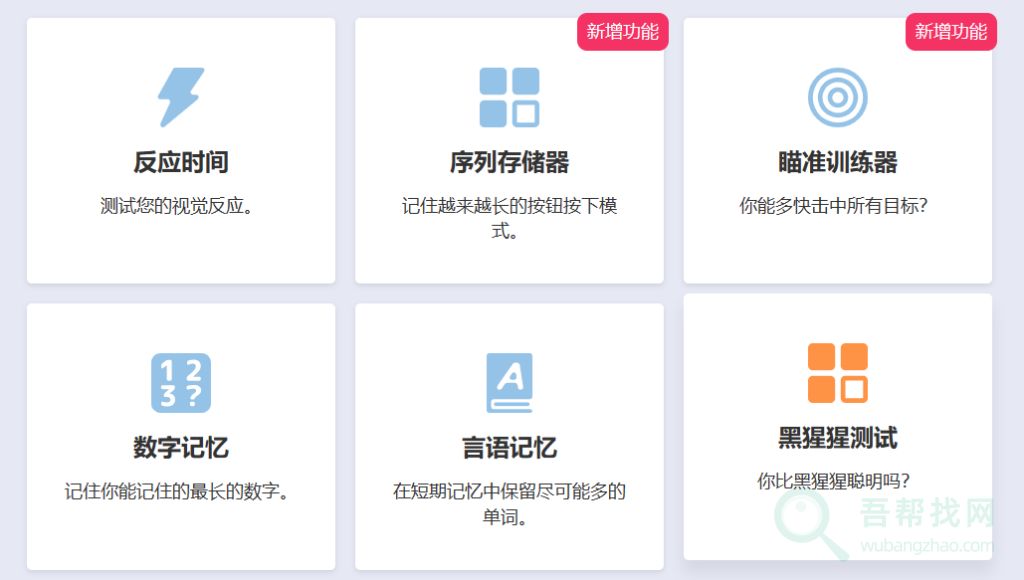The image size is (1024, 580).
Task: Click the blue book icon above 言语记忆
Action: 508,380
